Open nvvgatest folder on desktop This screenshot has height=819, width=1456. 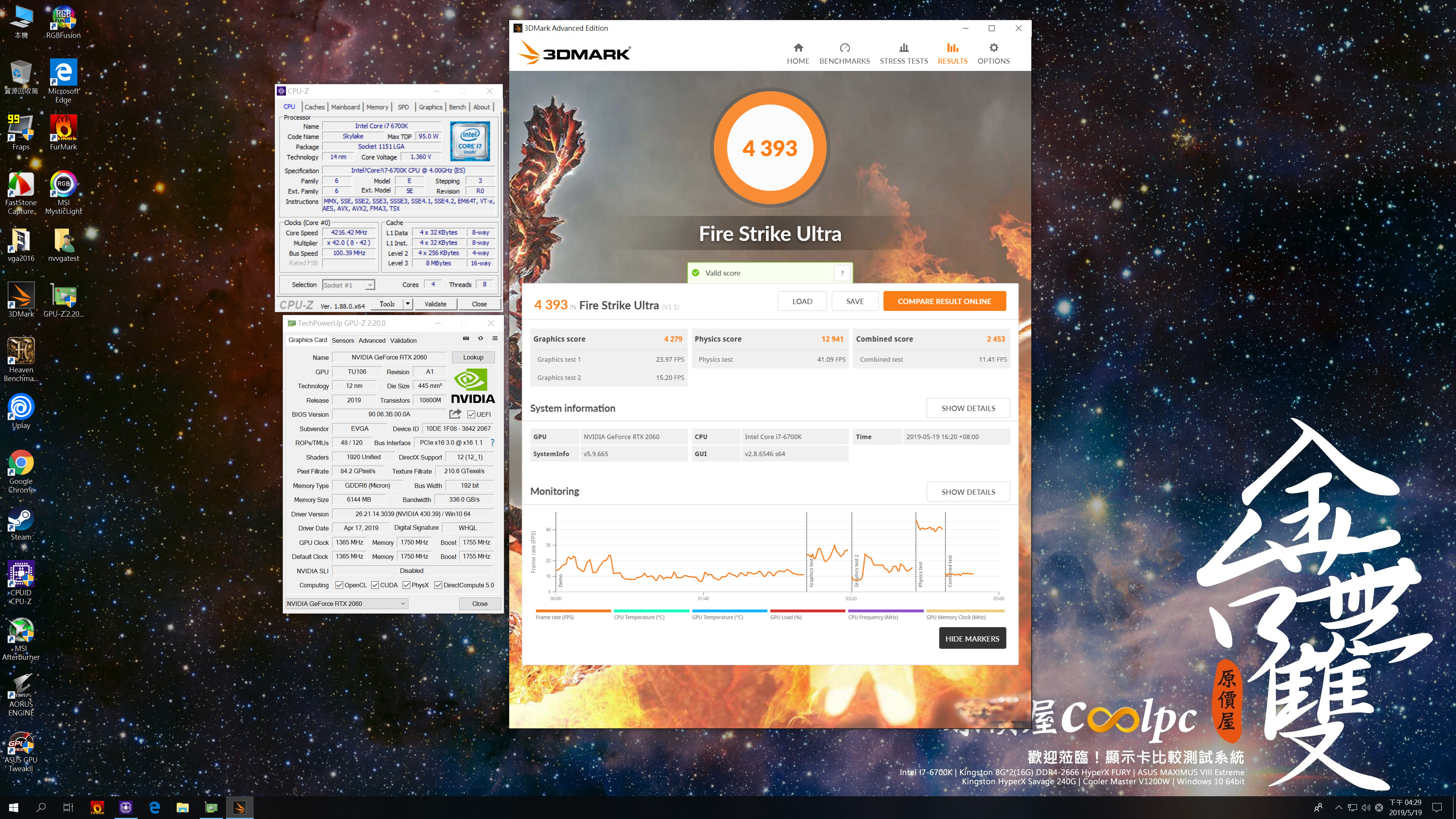63,244
